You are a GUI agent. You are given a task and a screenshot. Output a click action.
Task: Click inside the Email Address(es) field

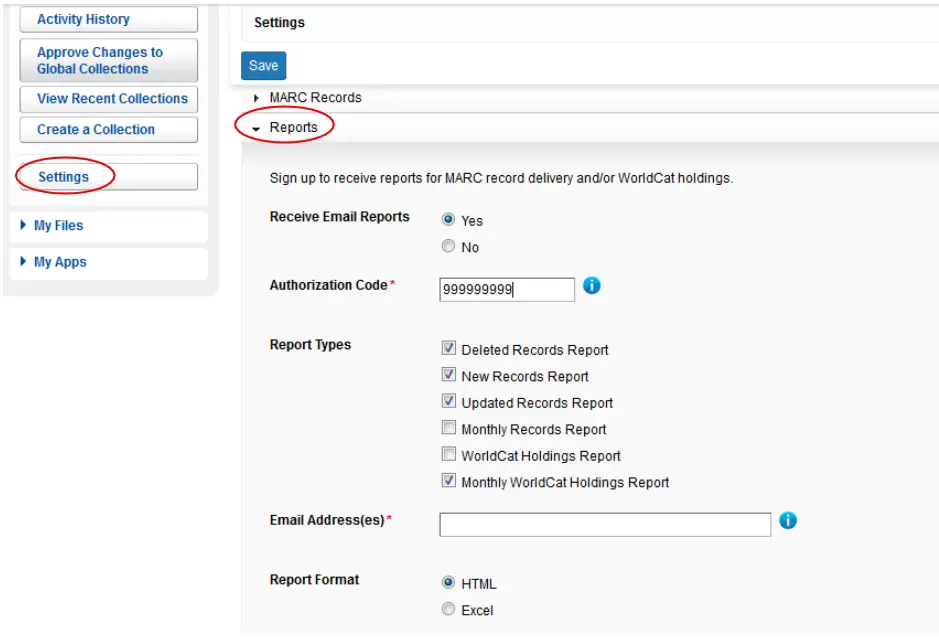(x=604, y=521)
